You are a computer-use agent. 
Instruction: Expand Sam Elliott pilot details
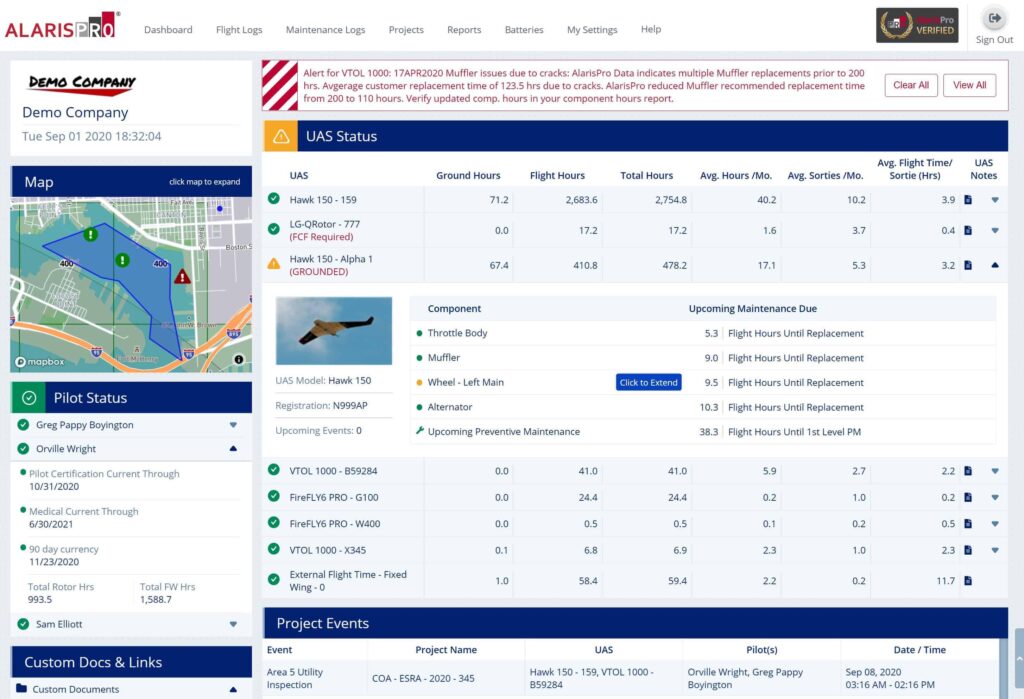pos(235,622)
